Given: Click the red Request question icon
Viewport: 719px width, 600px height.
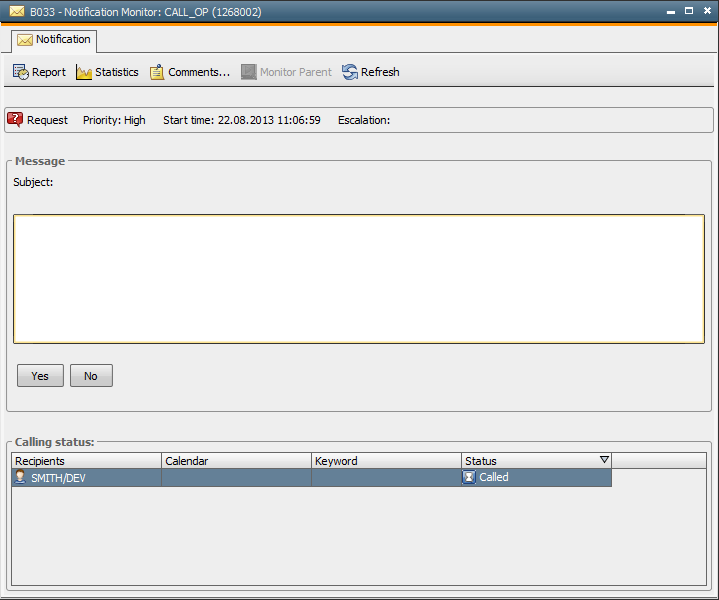Looking at the screenshot, I should tap(15, 120).
